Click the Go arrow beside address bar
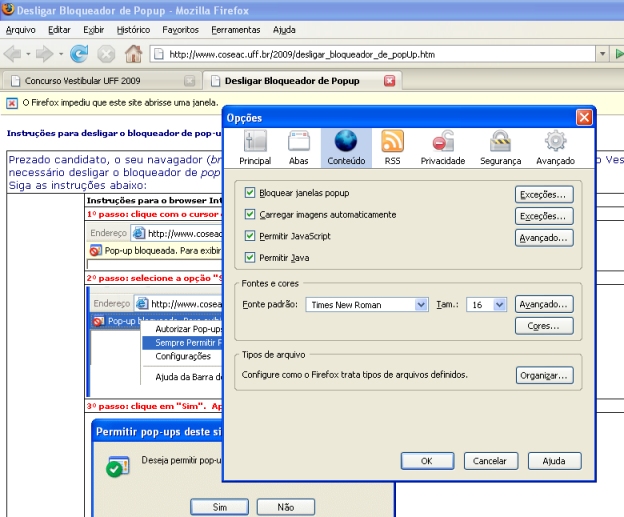This screenshot has width=624, height=517. point(618,54)
